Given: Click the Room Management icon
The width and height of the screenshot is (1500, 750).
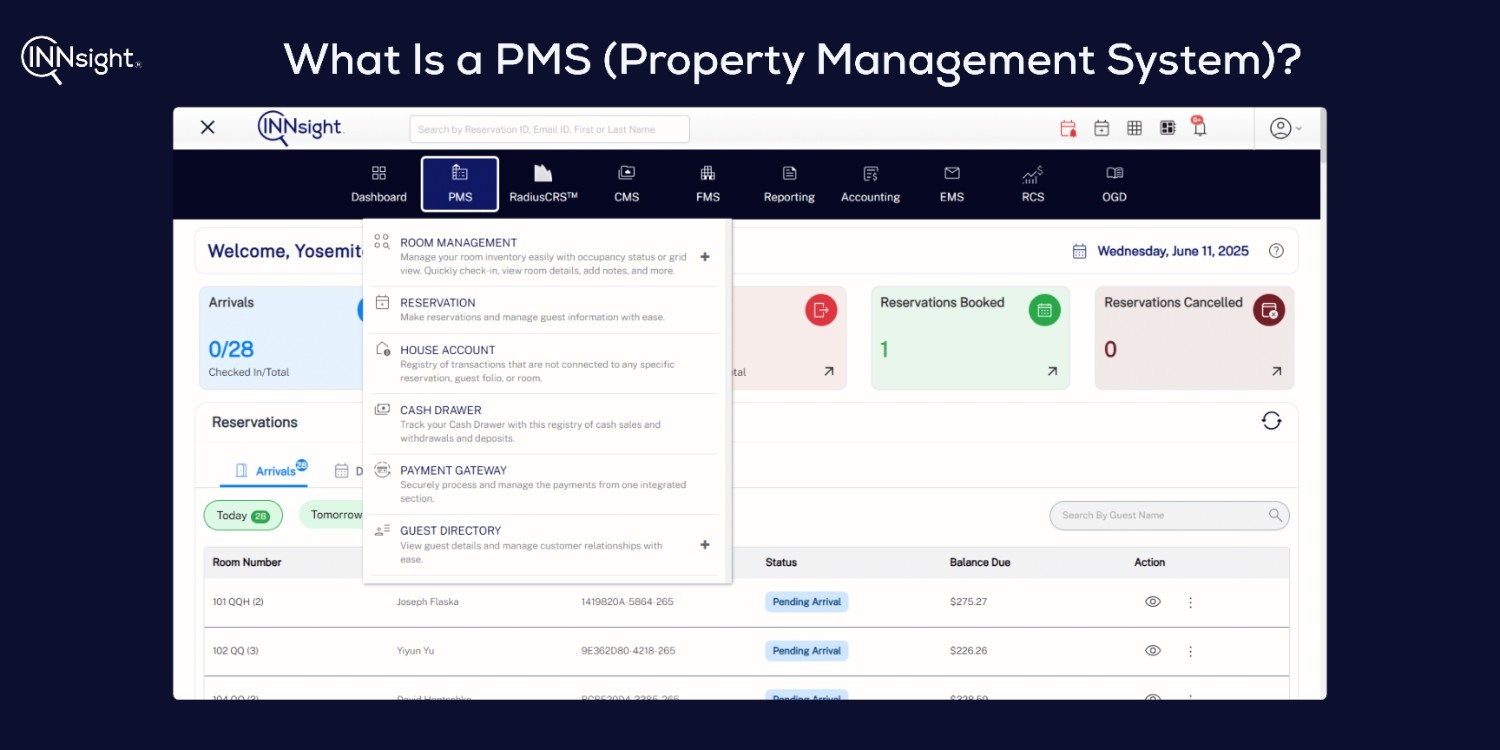Looking at the screenshot, I should point(382,242).
